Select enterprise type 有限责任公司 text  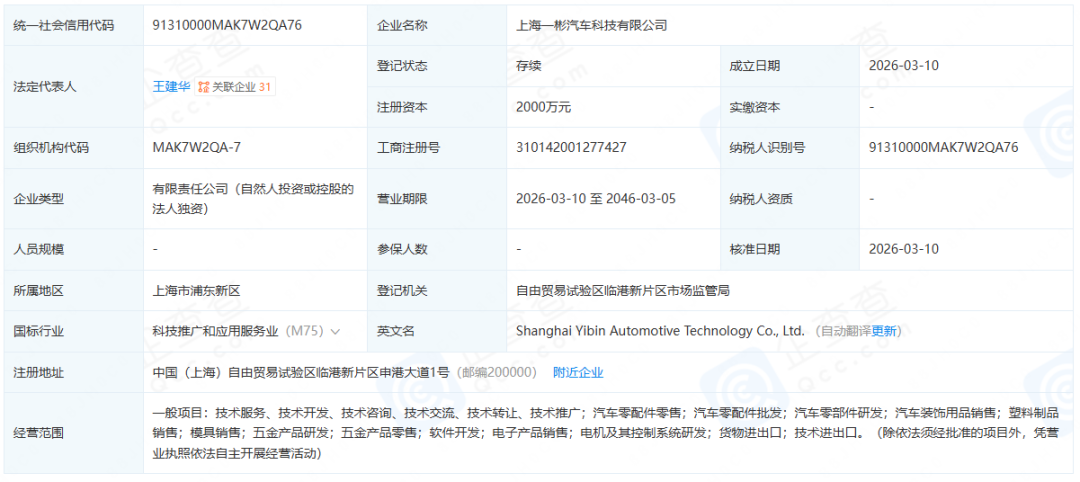(254, 199)
